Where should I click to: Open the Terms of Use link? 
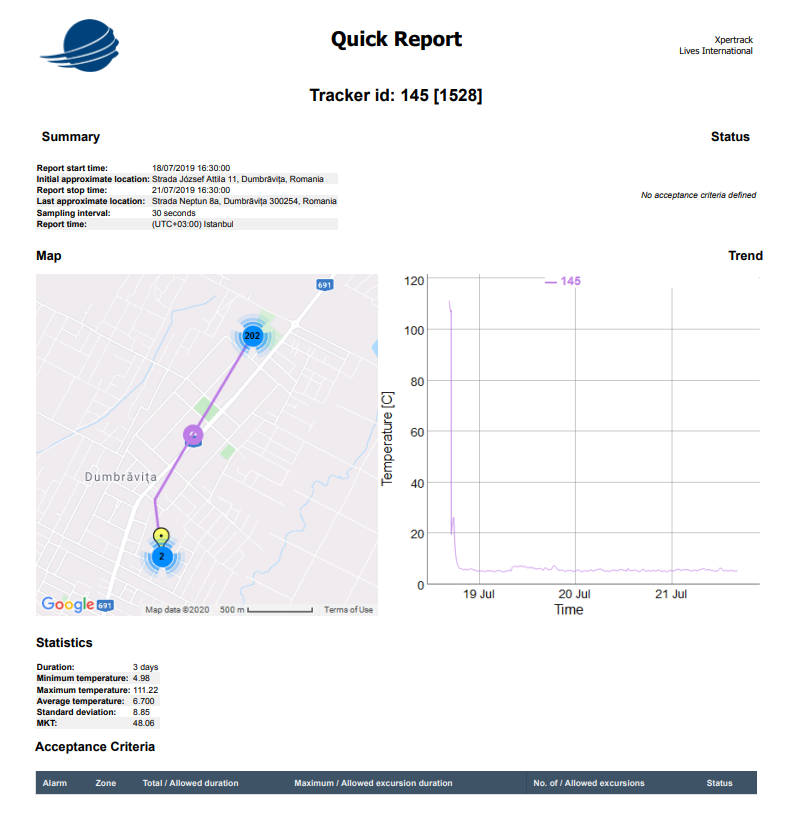coord(348,610)
